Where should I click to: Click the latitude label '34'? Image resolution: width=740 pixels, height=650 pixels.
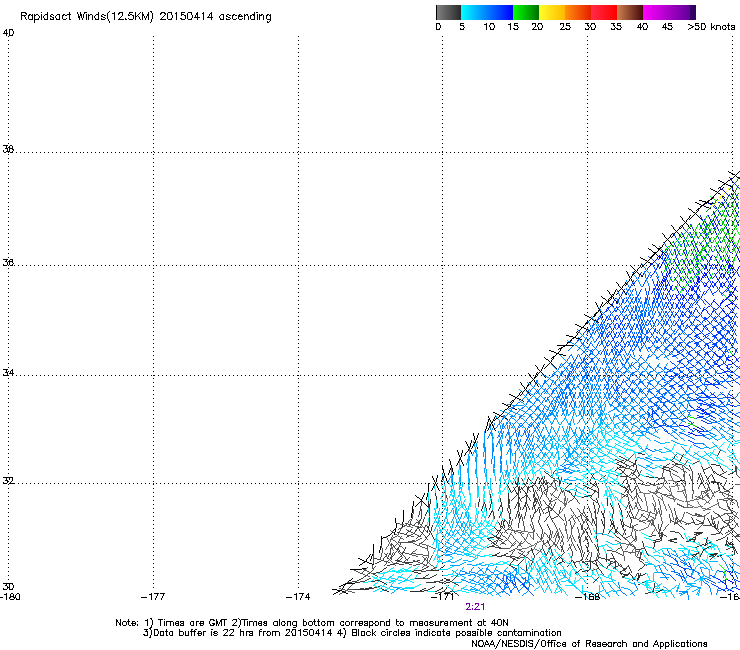click(8, 373)
